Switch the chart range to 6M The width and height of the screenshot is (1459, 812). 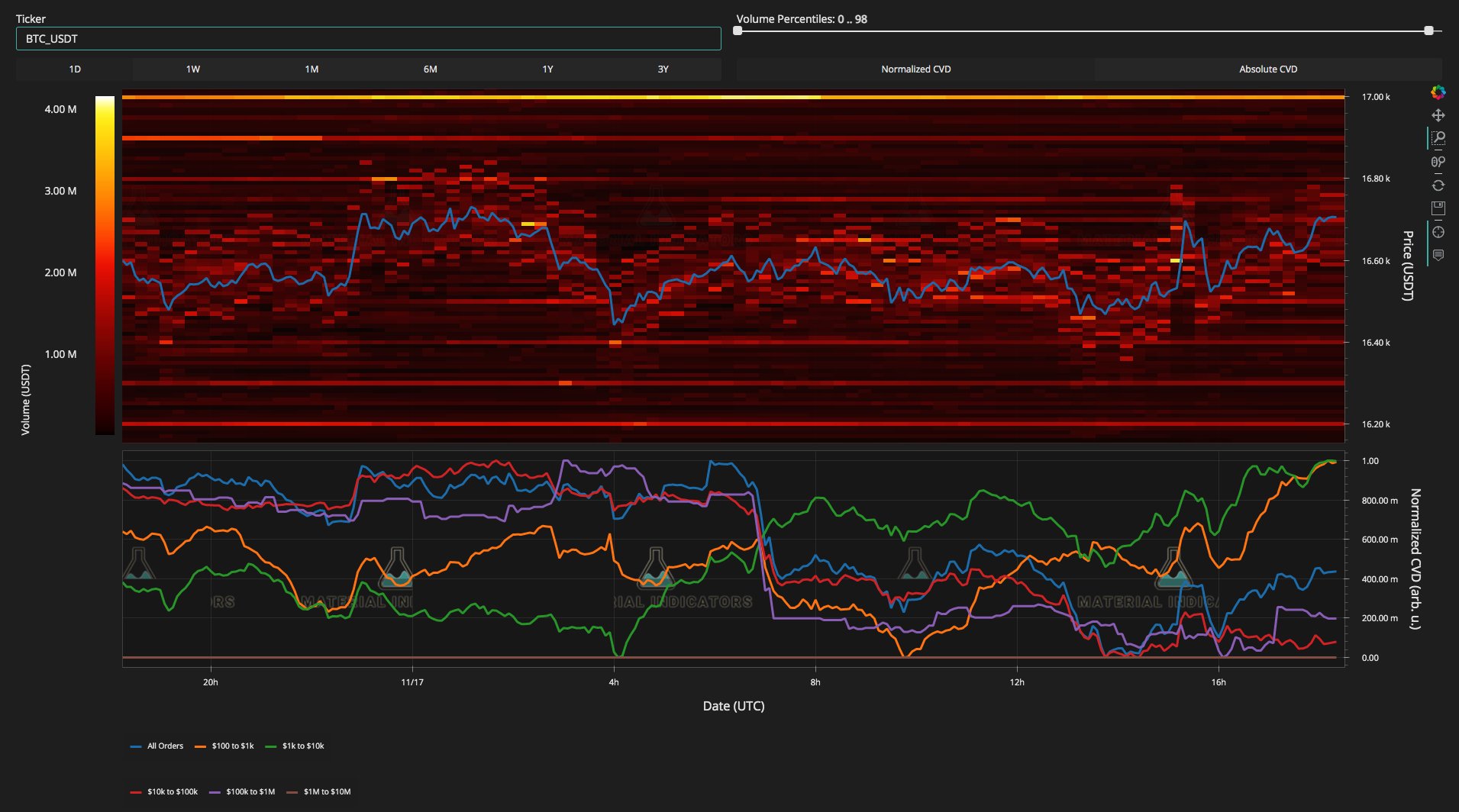point(429,69)
